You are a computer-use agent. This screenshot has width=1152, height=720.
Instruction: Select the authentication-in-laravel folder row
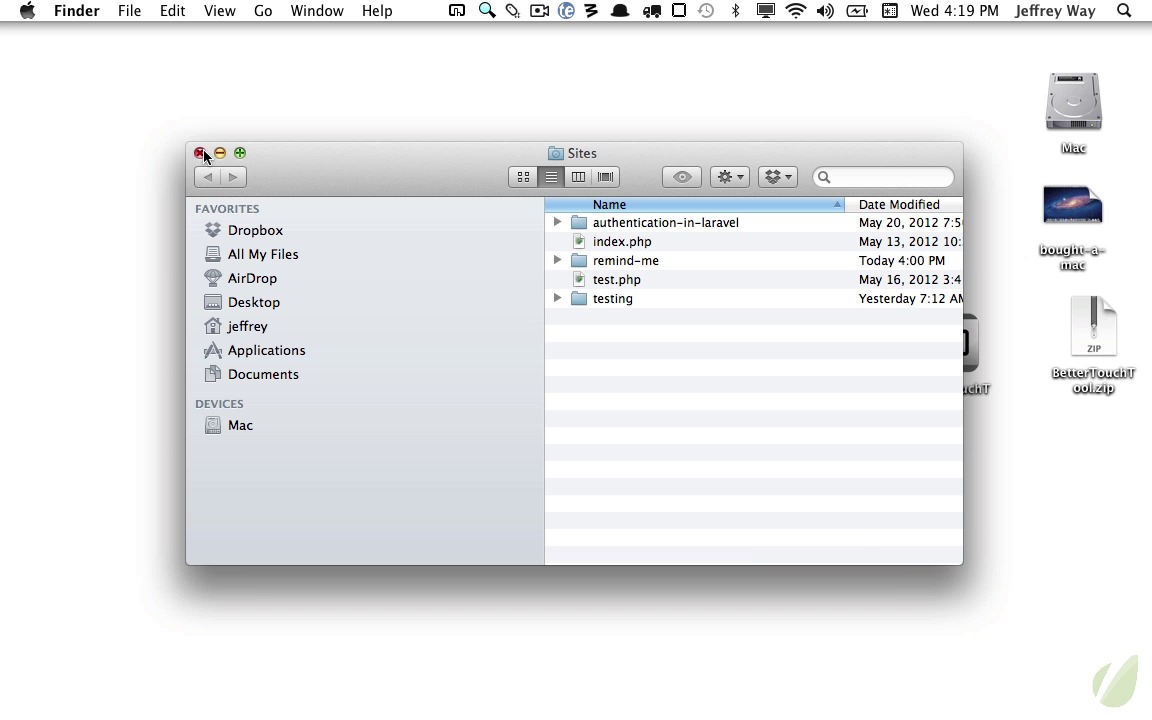click(x=754, y=223)
